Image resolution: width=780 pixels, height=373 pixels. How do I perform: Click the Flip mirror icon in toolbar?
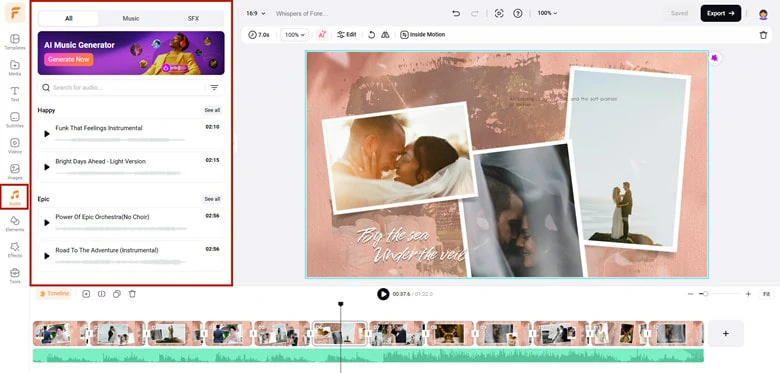coord(385,35)
